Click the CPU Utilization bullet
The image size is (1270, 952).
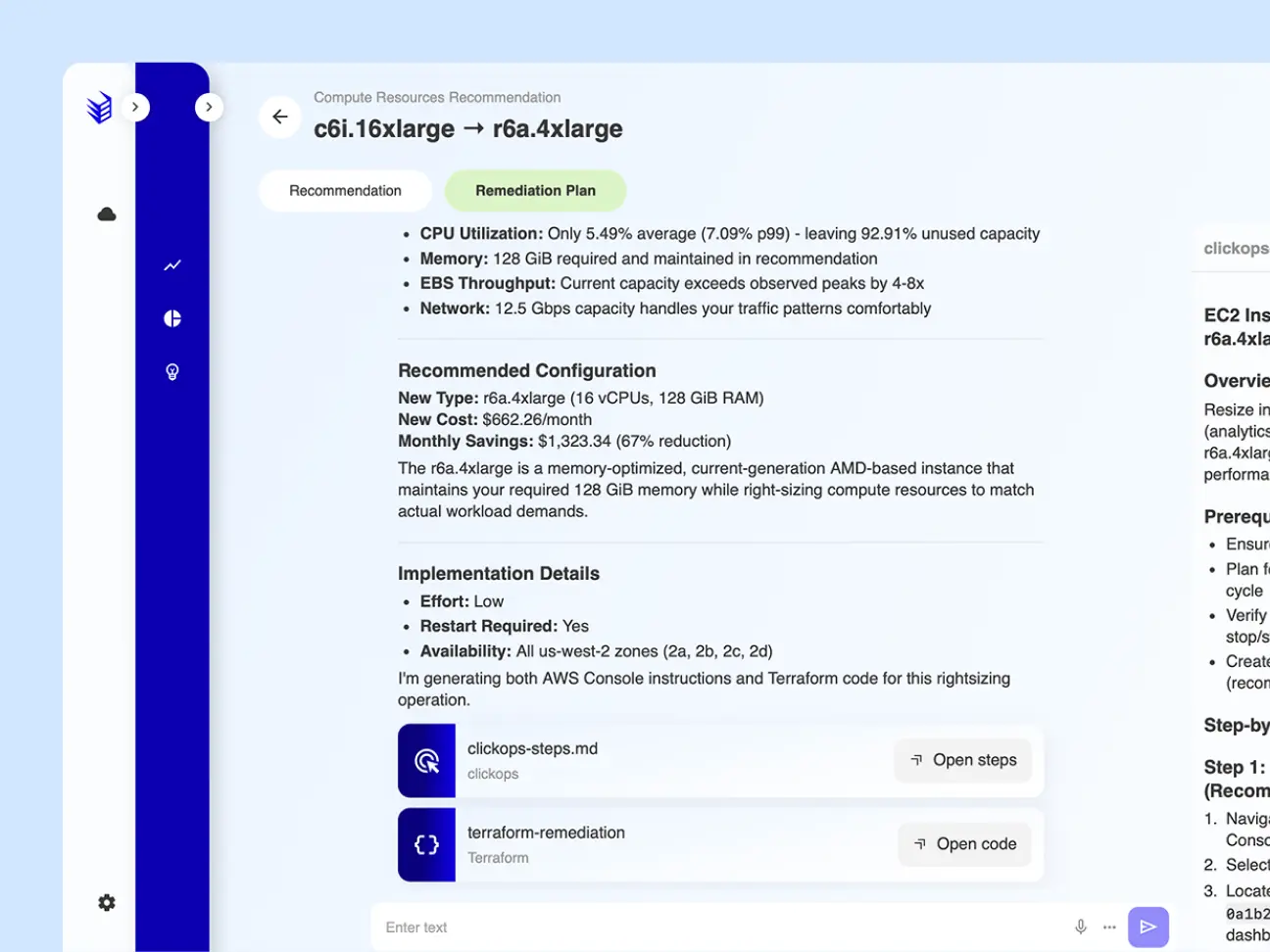[x=730, y=233]
